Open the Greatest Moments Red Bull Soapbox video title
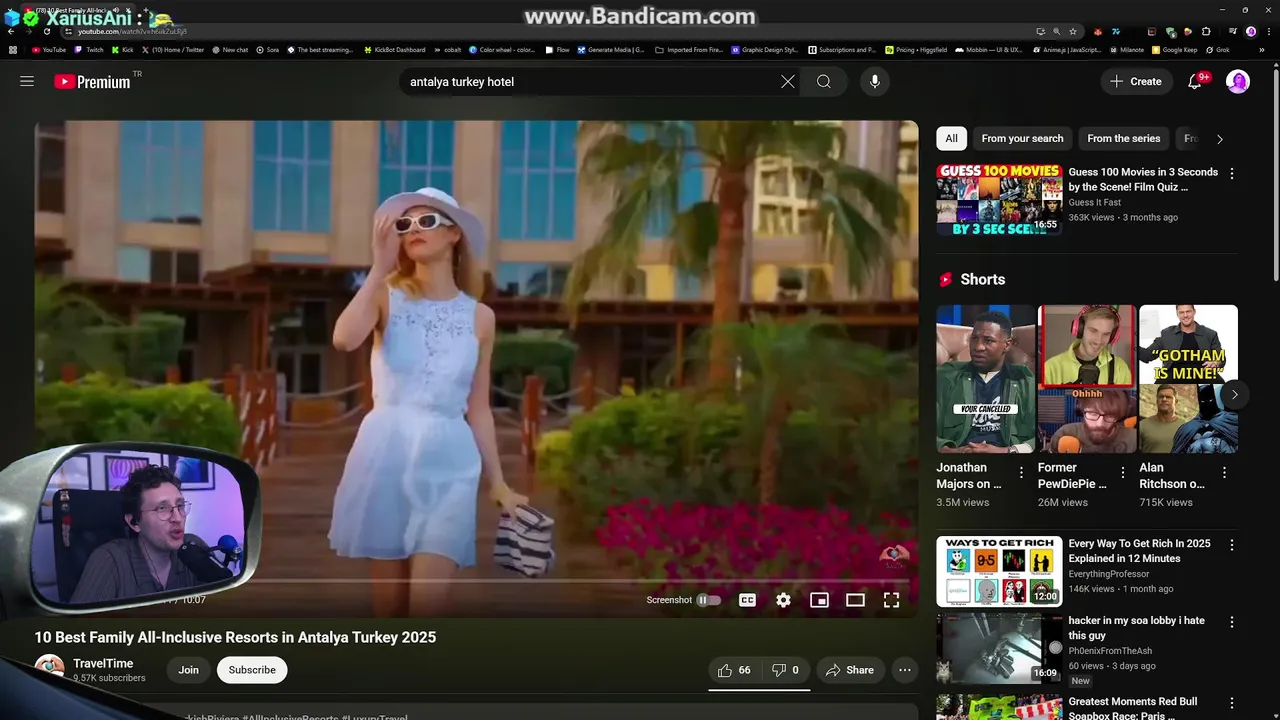Image resolution: width=1280 pixels, height=720 pixels. click(x=1133, y=709)
